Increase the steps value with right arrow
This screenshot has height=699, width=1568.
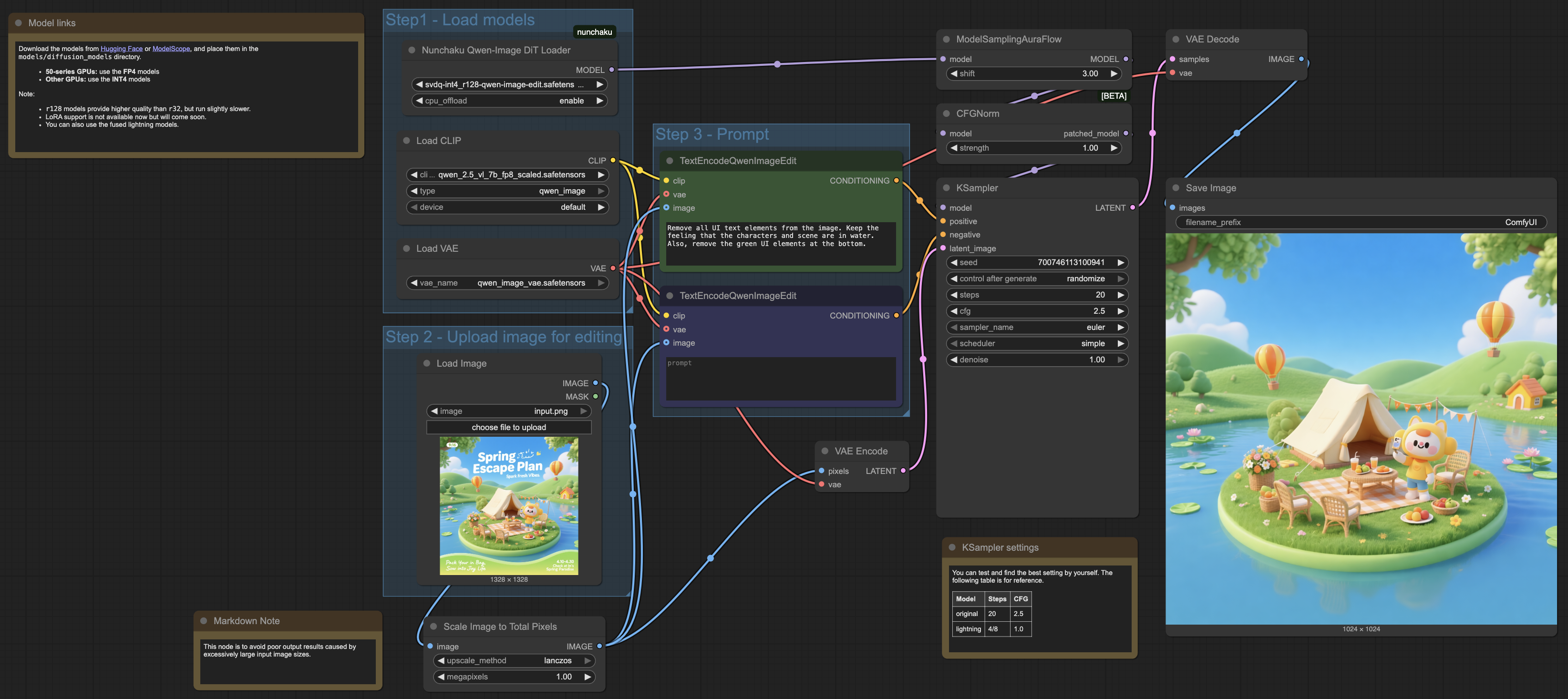[1120, 295]
